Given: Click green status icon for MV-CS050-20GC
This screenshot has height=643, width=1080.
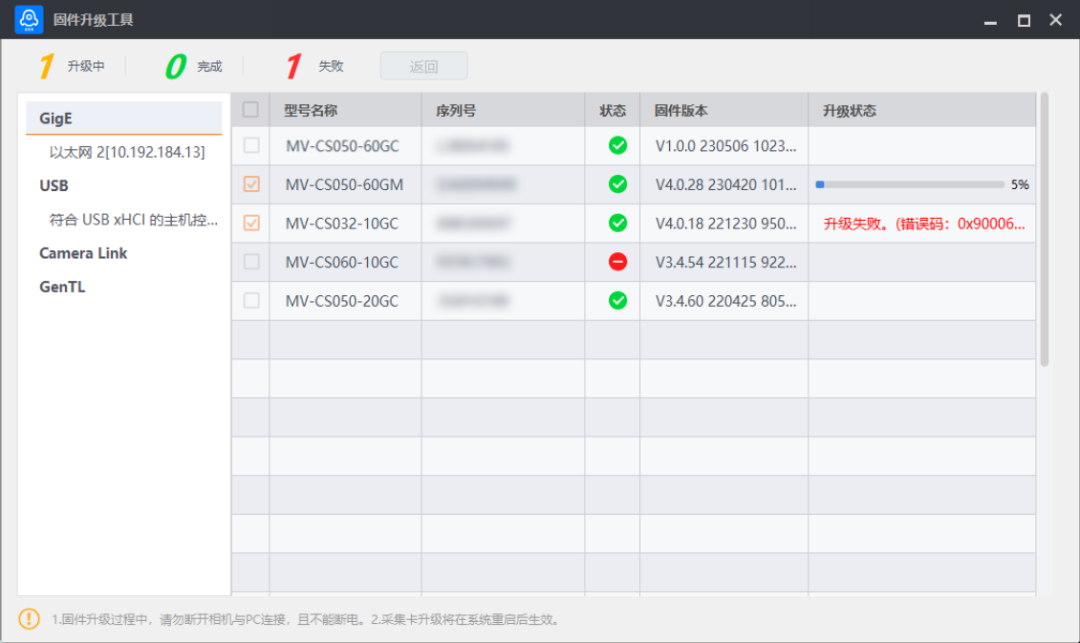Looking at the screenshot, I should pyautogui.click(x=618, y=300).
